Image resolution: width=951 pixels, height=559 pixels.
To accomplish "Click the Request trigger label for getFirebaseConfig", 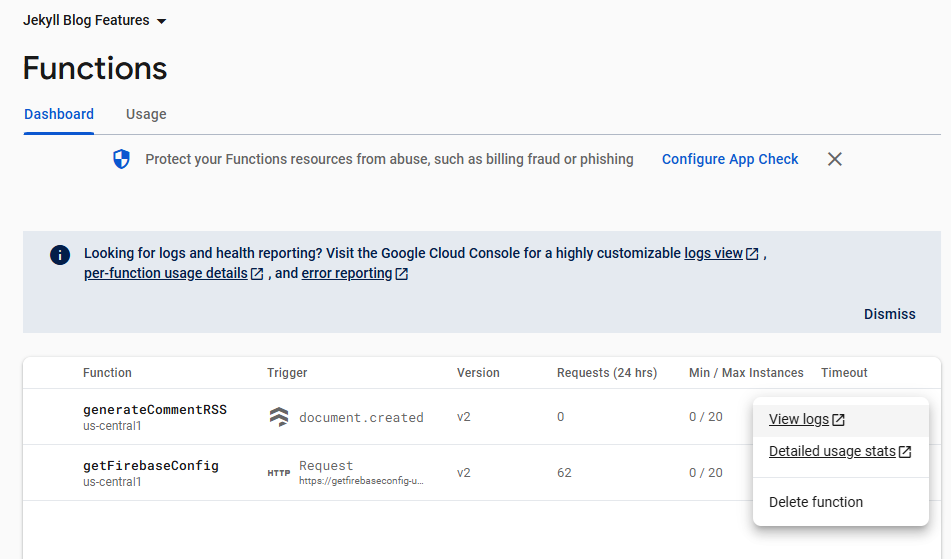I will click(326, 466).
